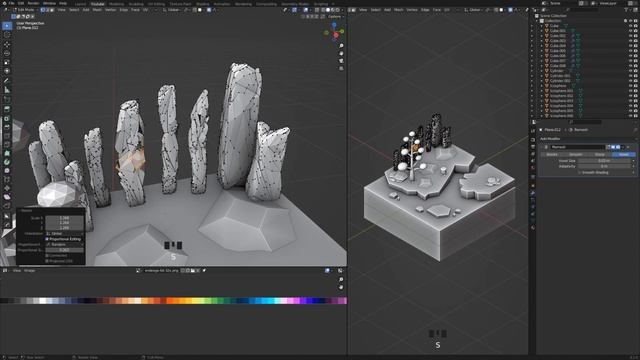This screenshot has height=360, width=640.
Task: Switch to face select mode
Action: pyautogui.click(x=52, y=10)
